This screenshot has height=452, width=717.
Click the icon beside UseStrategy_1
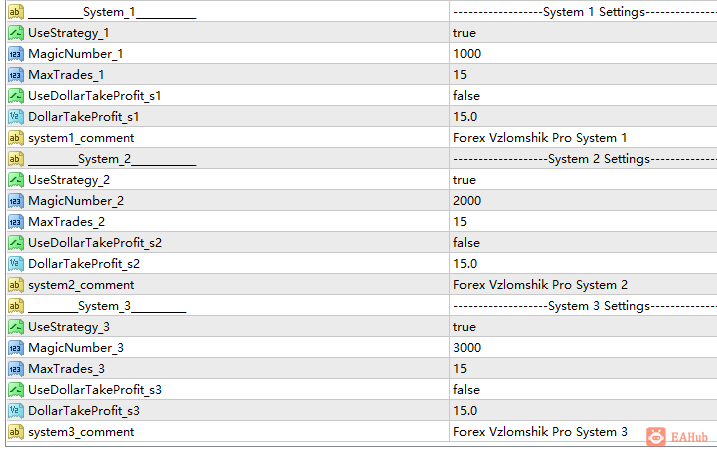pos(15,33)
